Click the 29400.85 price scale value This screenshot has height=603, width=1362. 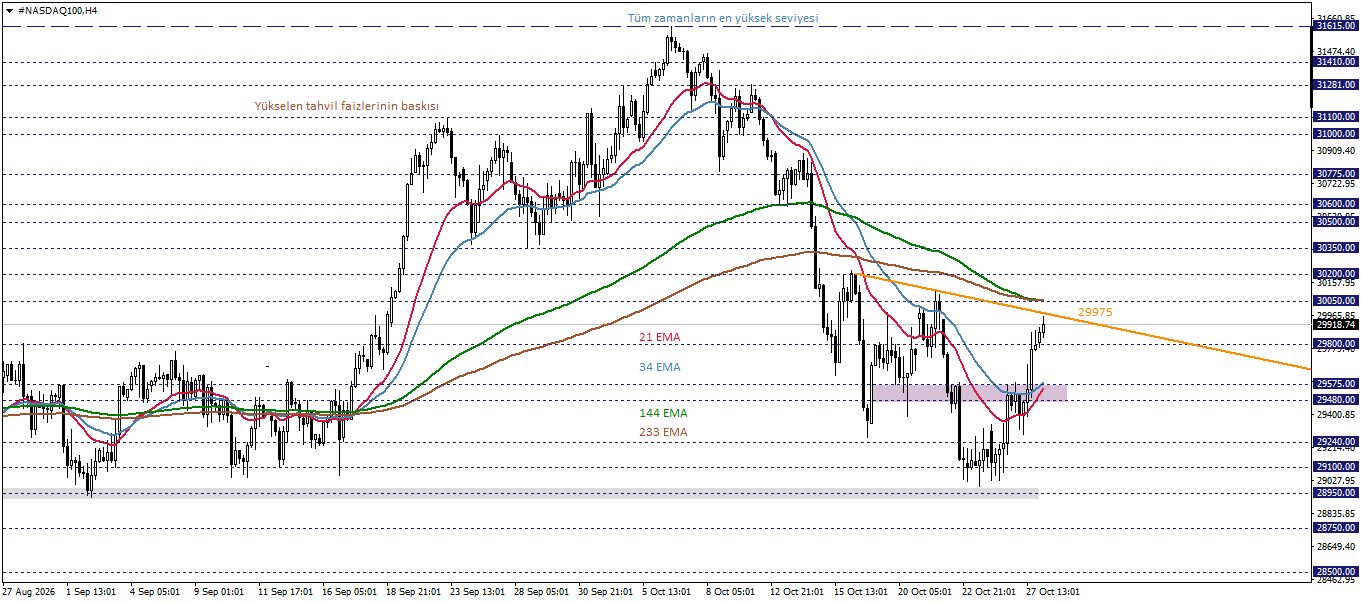pos(1337,414)
